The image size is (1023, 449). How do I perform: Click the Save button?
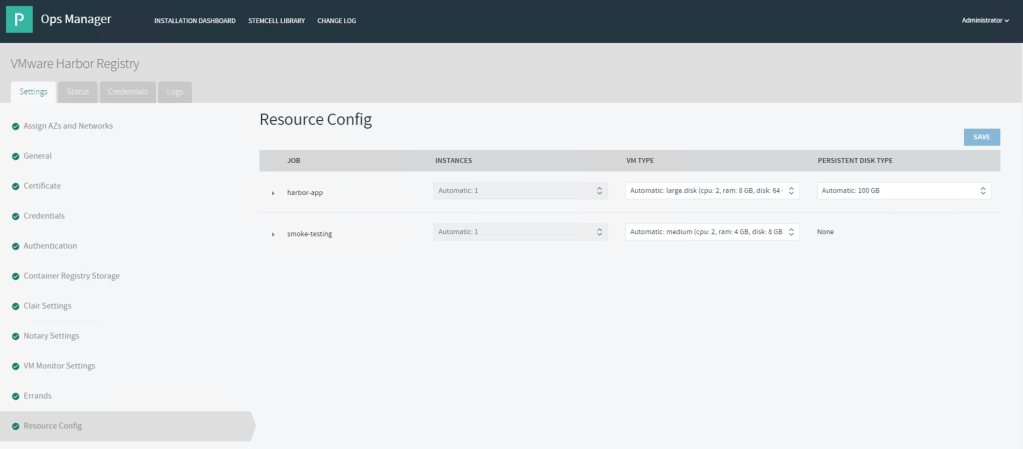click(981, 137)
